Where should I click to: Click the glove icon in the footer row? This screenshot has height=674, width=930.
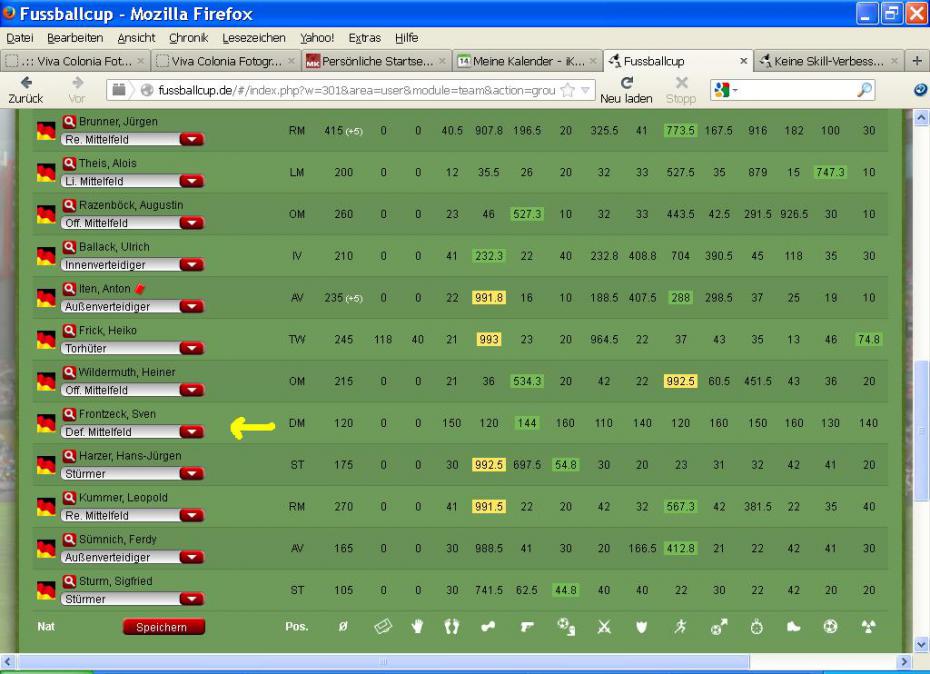pos(418,628)
